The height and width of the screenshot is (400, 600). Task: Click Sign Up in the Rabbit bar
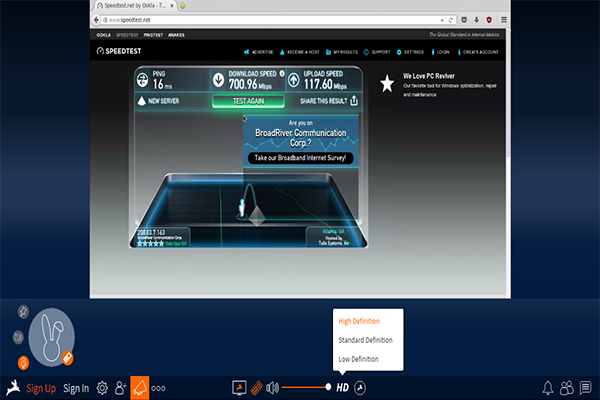(x=41, y=389)
